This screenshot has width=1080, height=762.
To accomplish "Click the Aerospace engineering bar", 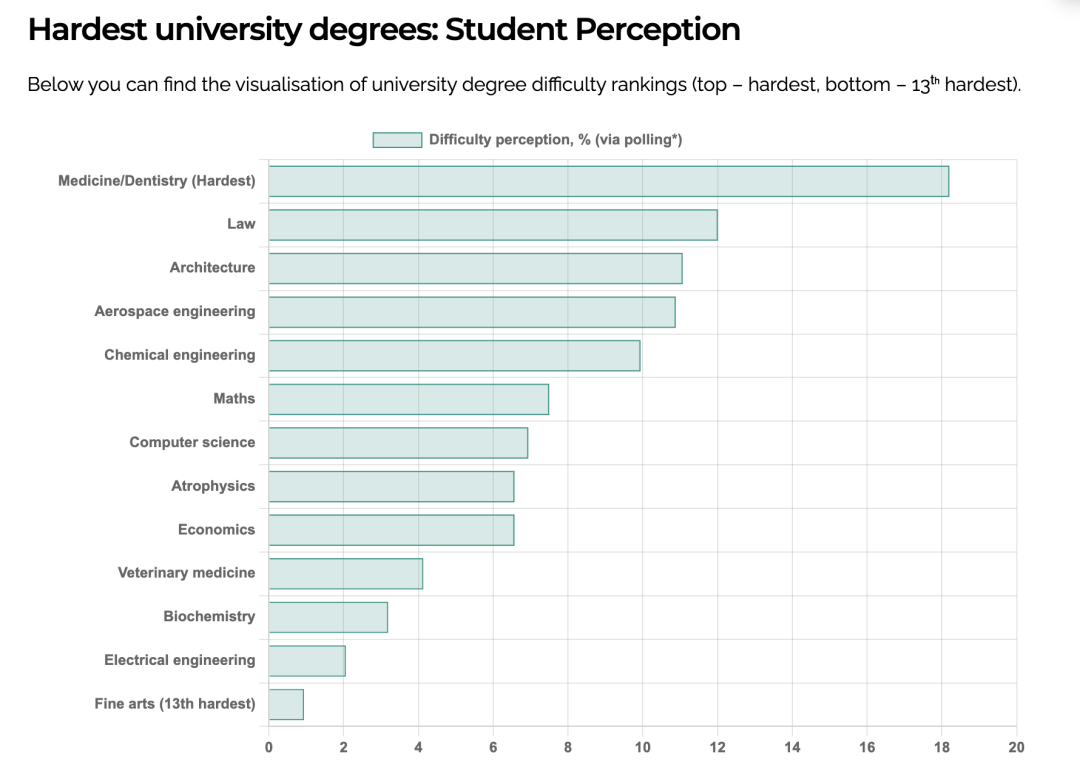I will pos(472,312).
